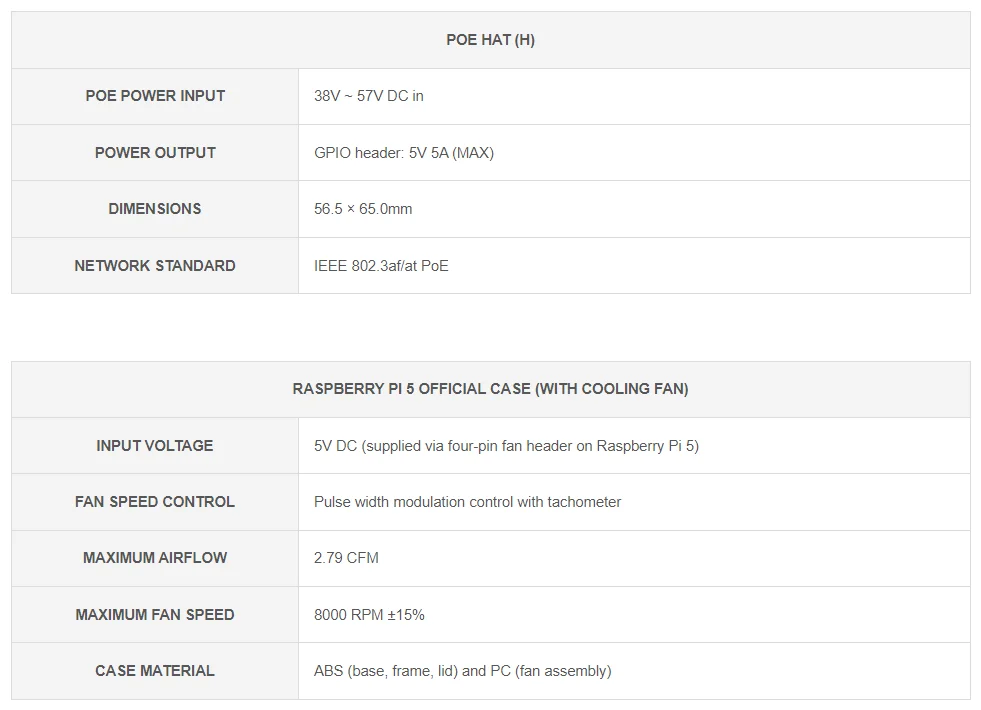Click the 38V ~ 57V DC in value
The height and width of the screenshot is (710, 981).
(369, 96)
